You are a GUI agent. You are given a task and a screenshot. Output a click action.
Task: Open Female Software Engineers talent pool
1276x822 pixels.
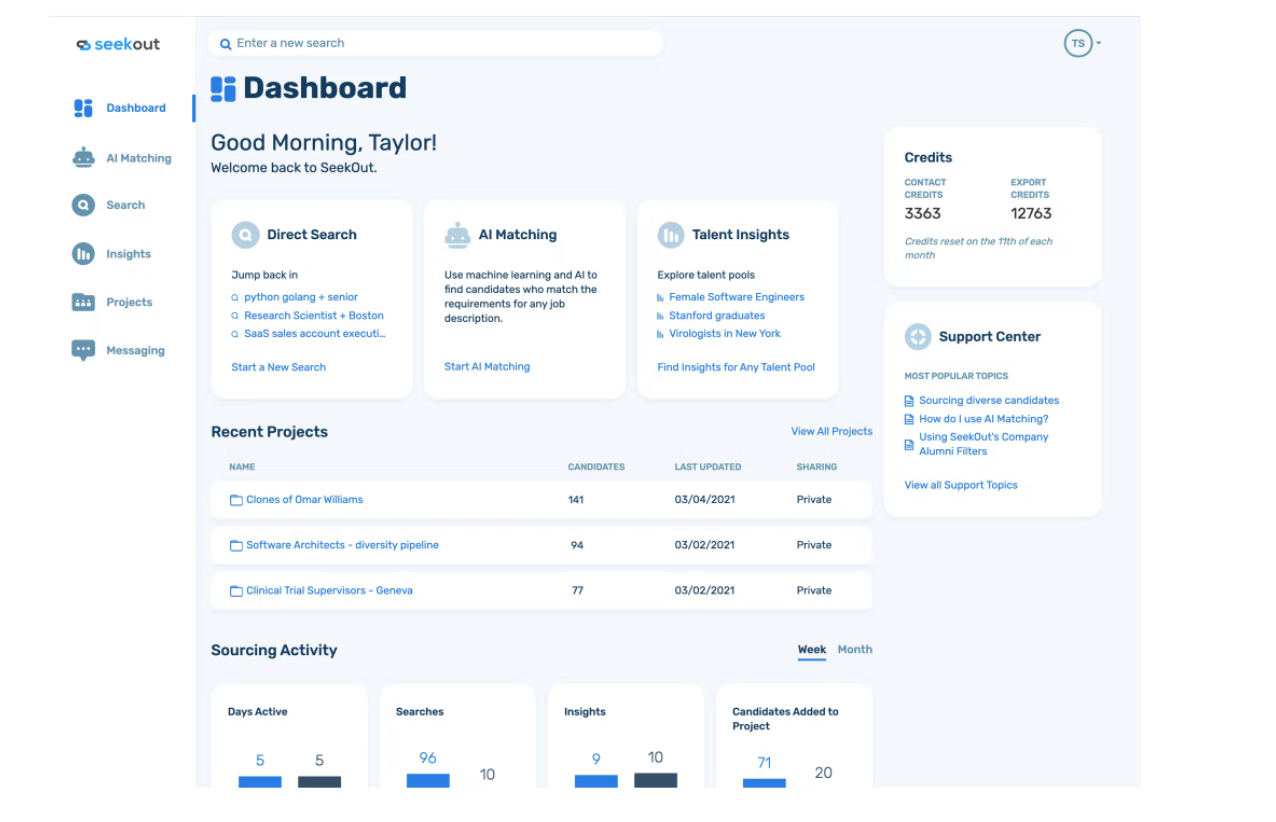737,298
